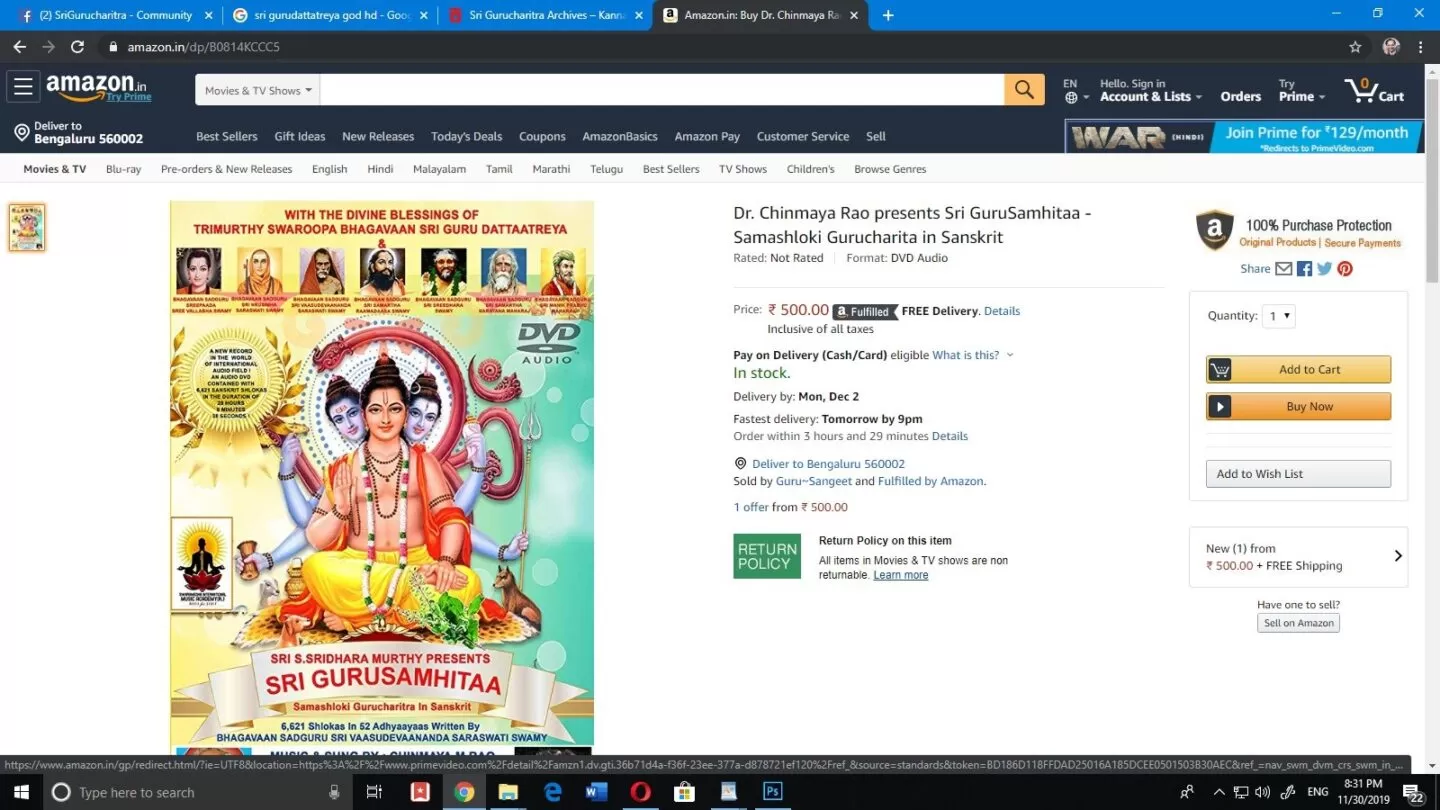The width and height of the screenshot is (1440, 810).
Task: Click the browser back arrow
Action: point(20,47)
